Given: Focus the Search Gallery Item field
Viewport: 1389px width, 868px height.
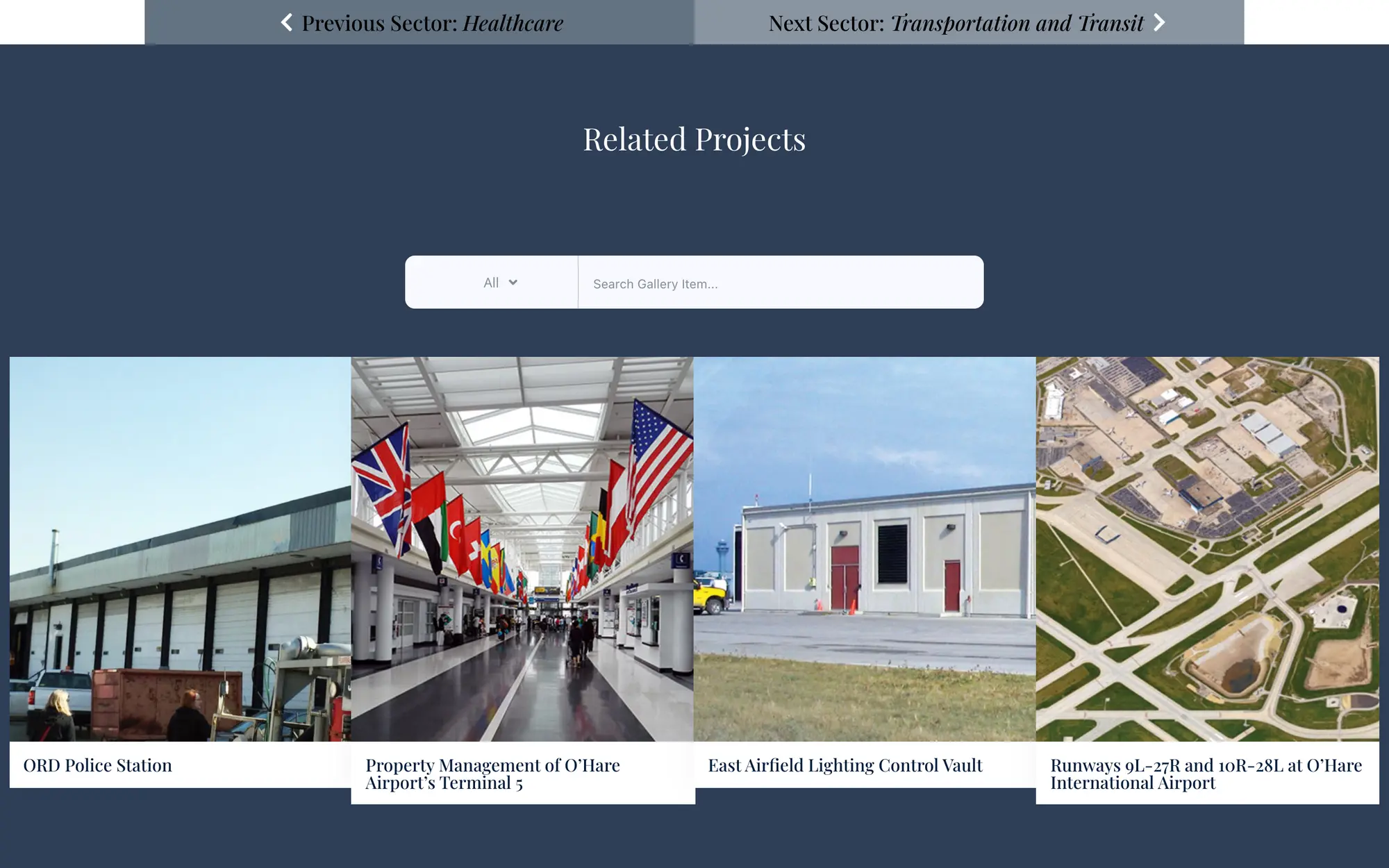Looking at the screenshot, I should 781,283.
